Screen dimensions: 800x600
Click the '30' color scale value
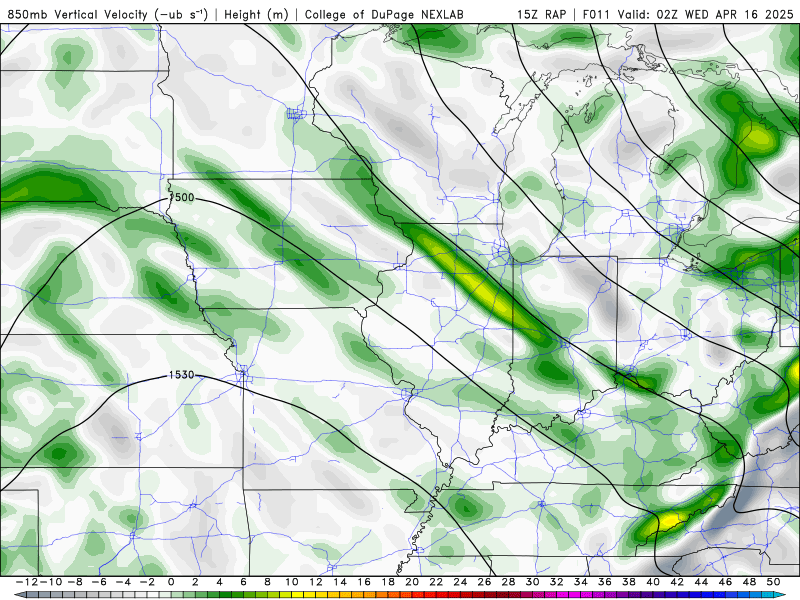point(532,582)
